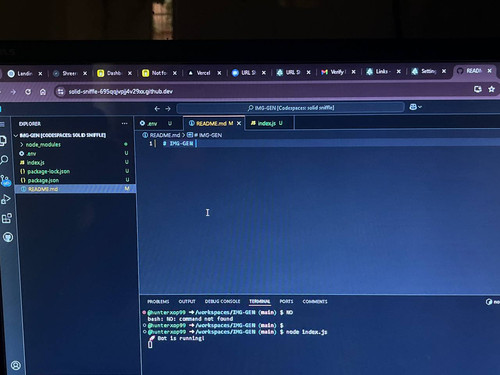This screenshot has width=500, height=375.
Task: Click the browser home button
Action: [43, 92]
